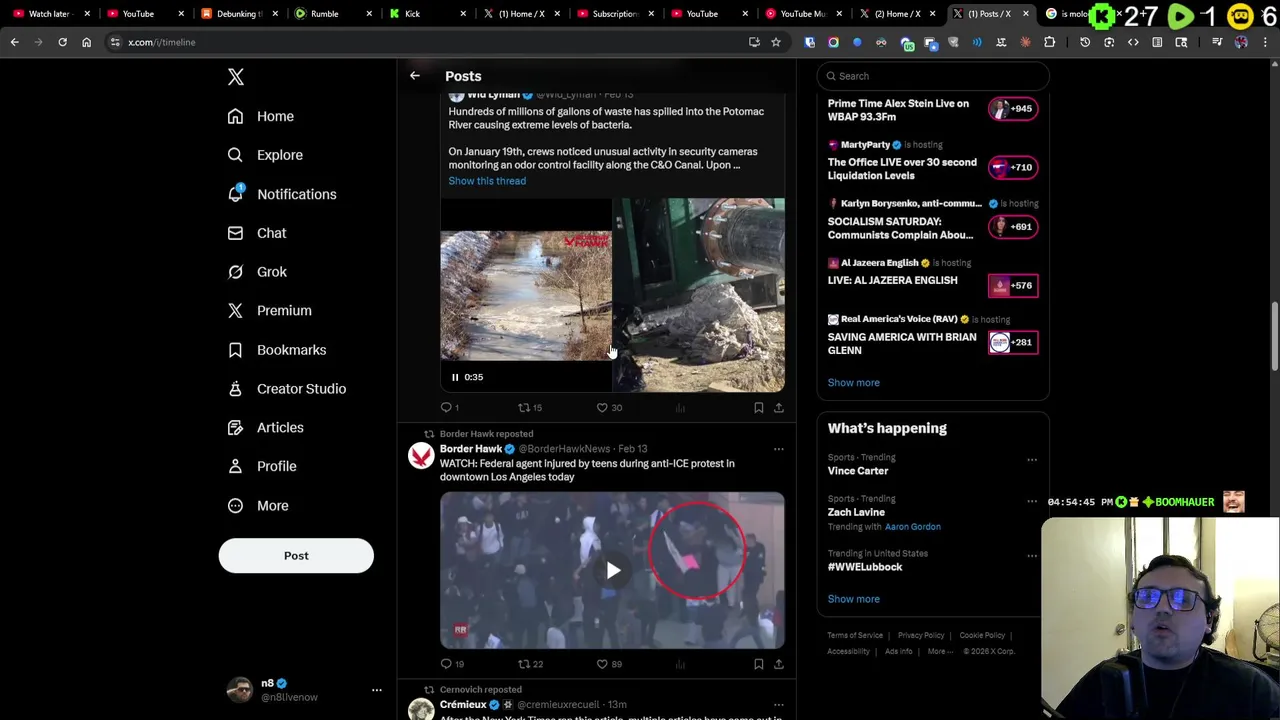The width and height of the screenshot is (1280, 720).
Task: Reload the page with browser refresh
Action: (x=62, y=42)
